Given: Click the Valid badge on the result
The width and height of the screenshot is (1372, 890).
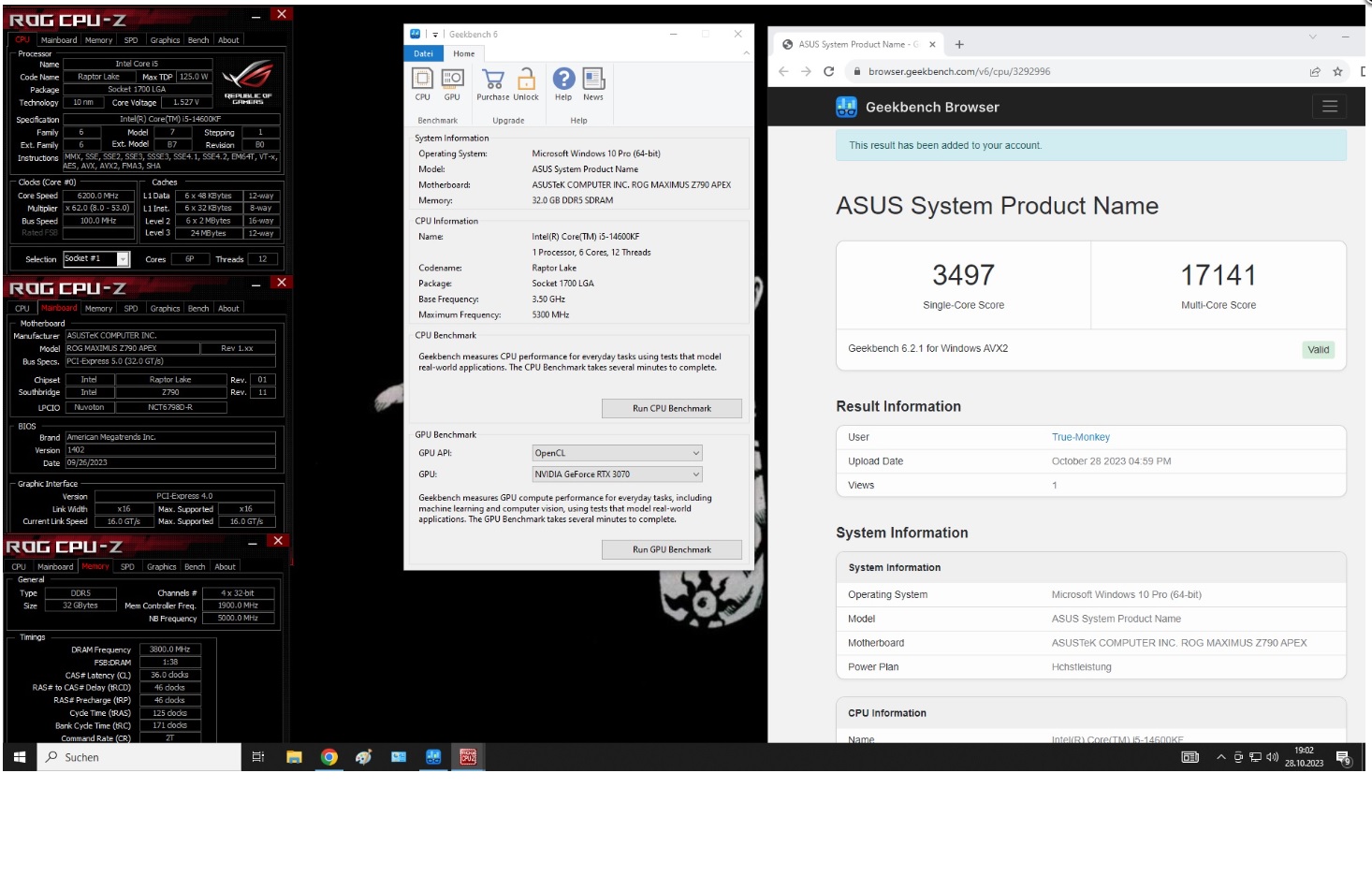Looking at the screenshot, I should [1319, 350].
